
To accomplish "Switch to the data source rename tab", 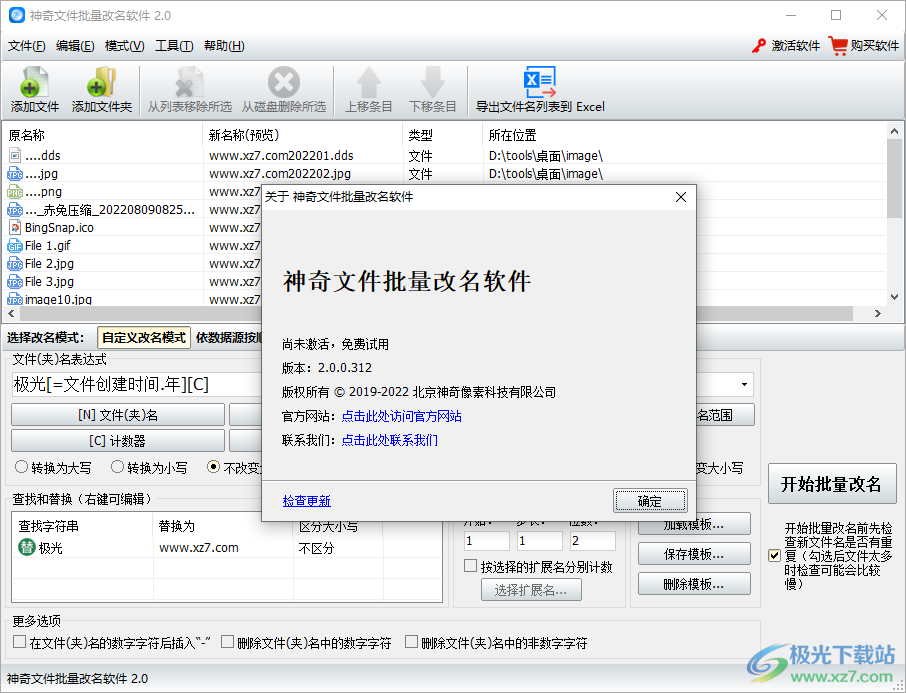I will (x=228, y=338).
